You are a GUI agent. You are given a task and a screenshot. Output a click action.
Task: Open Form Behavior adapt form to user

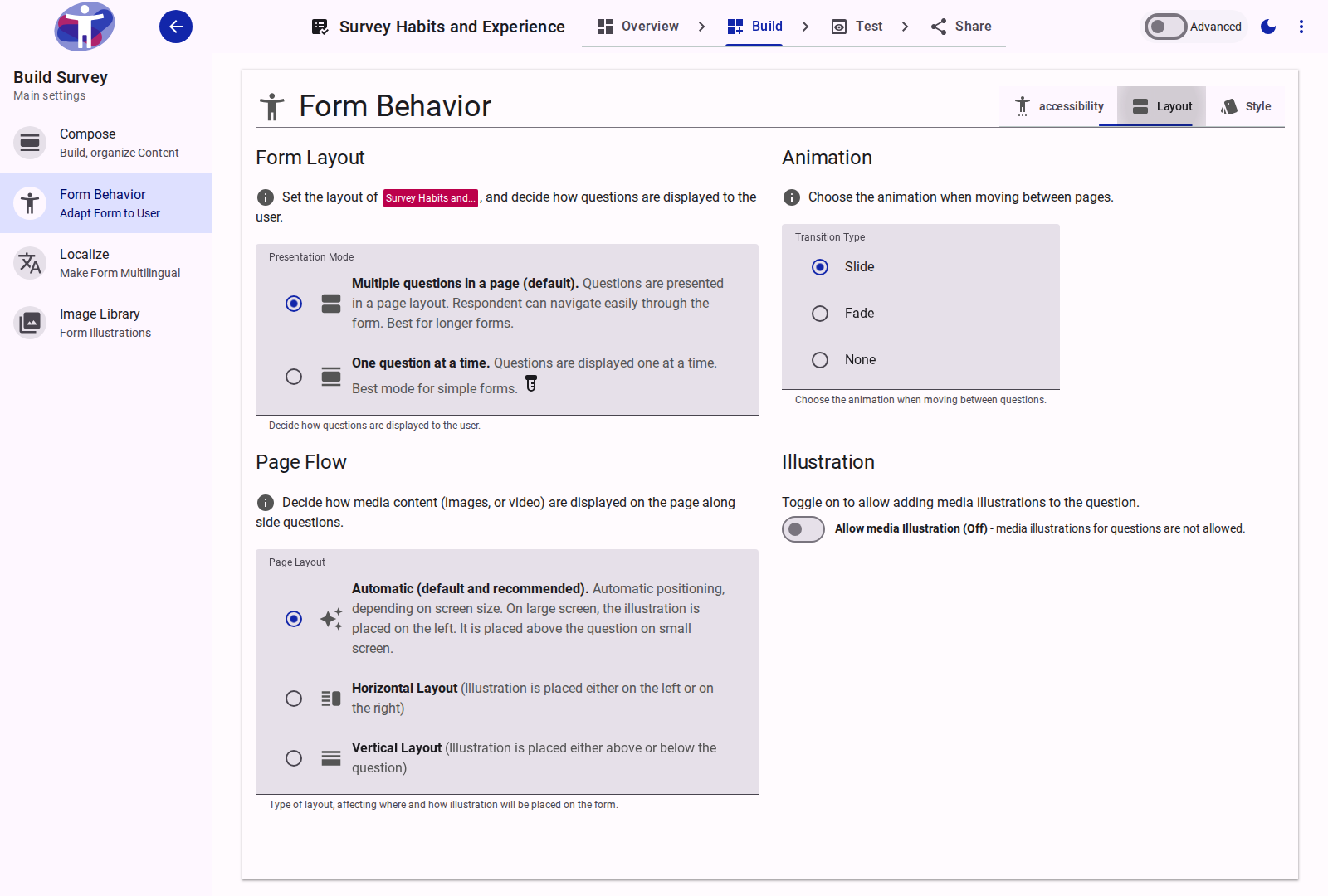click(x=106, y=203)
